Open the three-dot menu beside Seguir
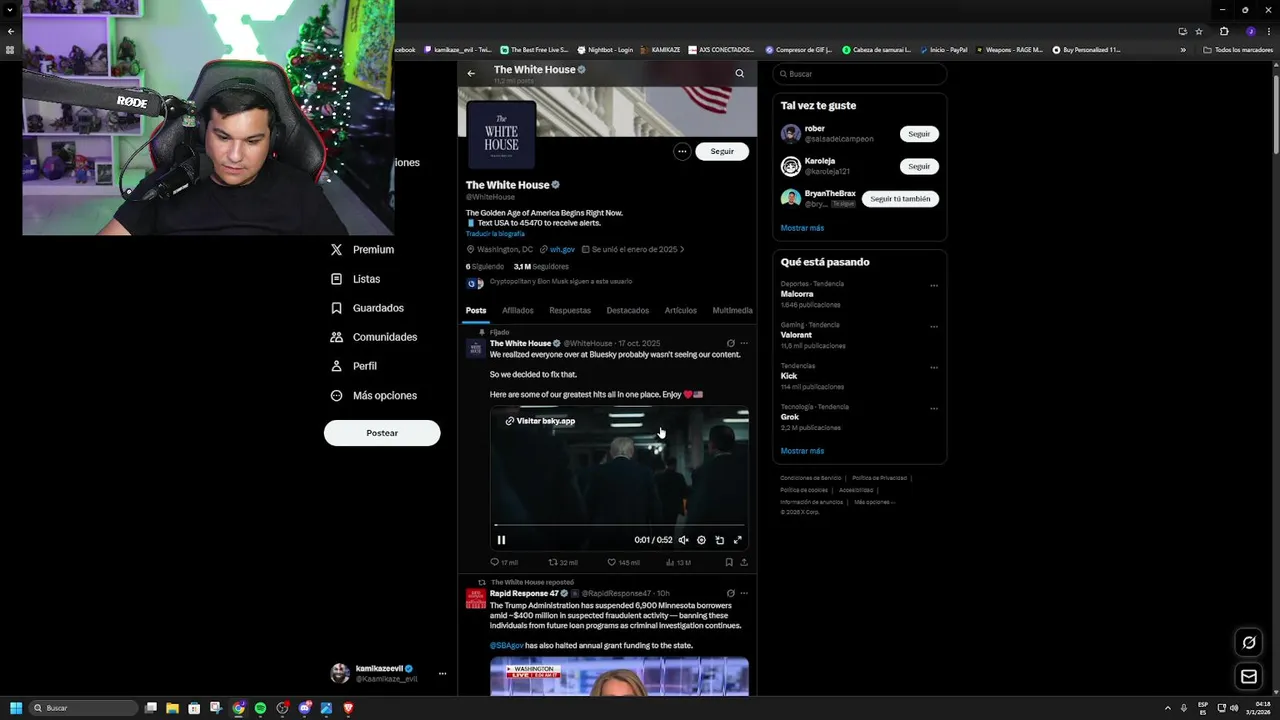1280x720 pixels. point(682,151)
